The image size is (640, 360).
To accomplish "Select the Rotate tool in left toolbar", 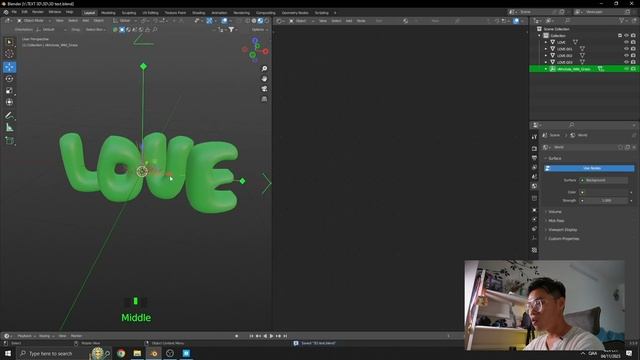I will click(x=9, y=79).
